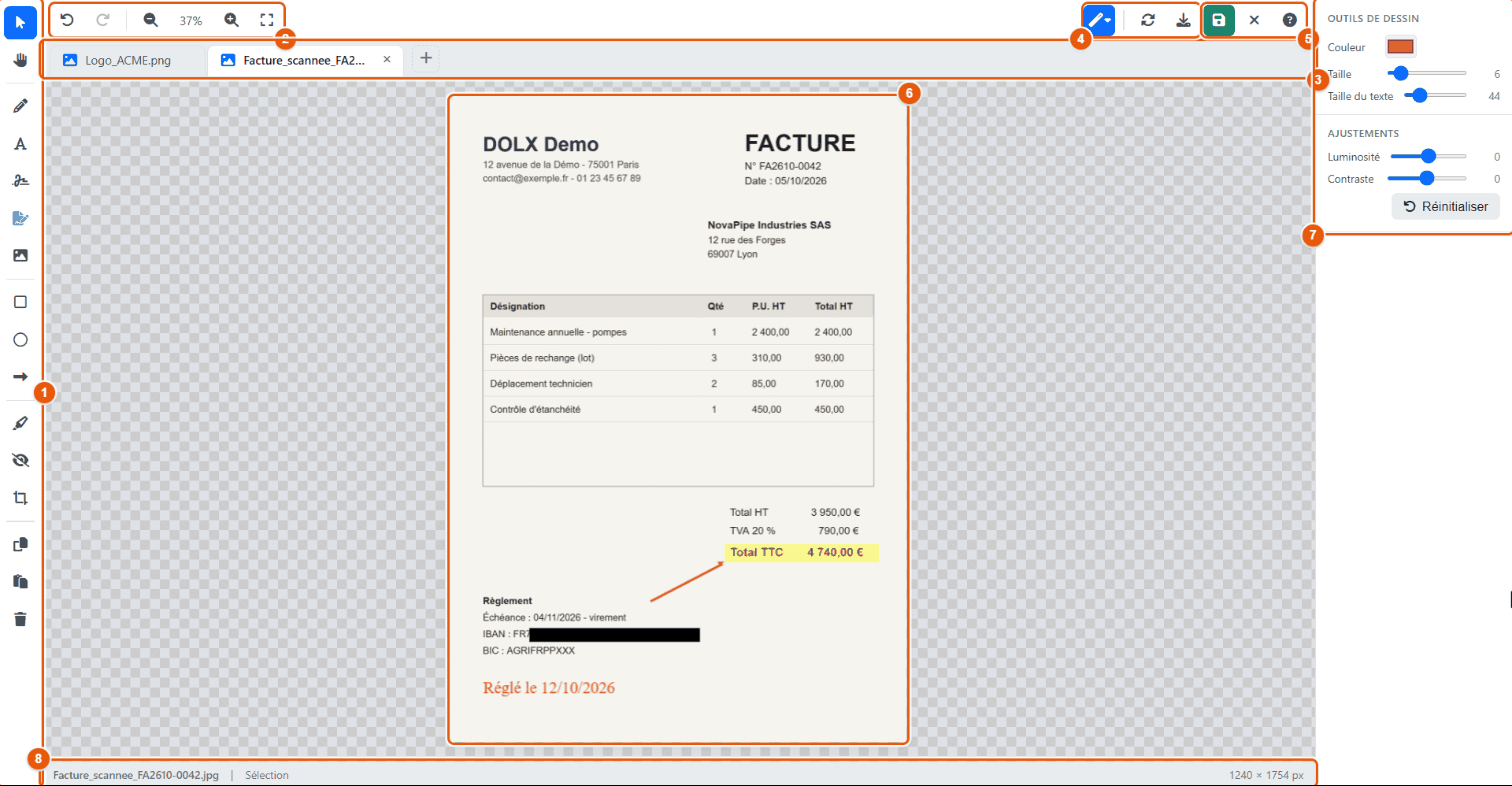Activate the hand pan tool
1512x786 pixels.
click(20, 60)
